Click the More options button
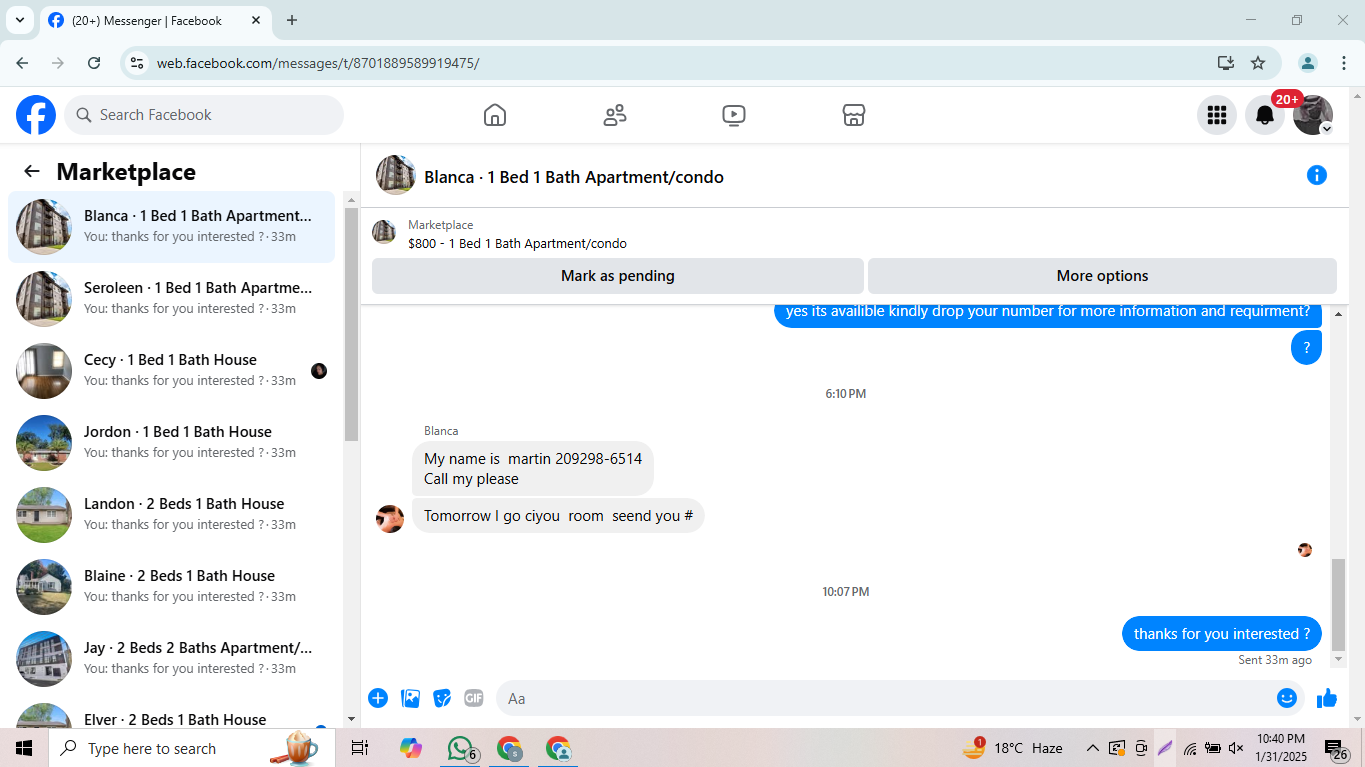The width and height of the screenshot is (1365, 767). tap(1102, 276)
